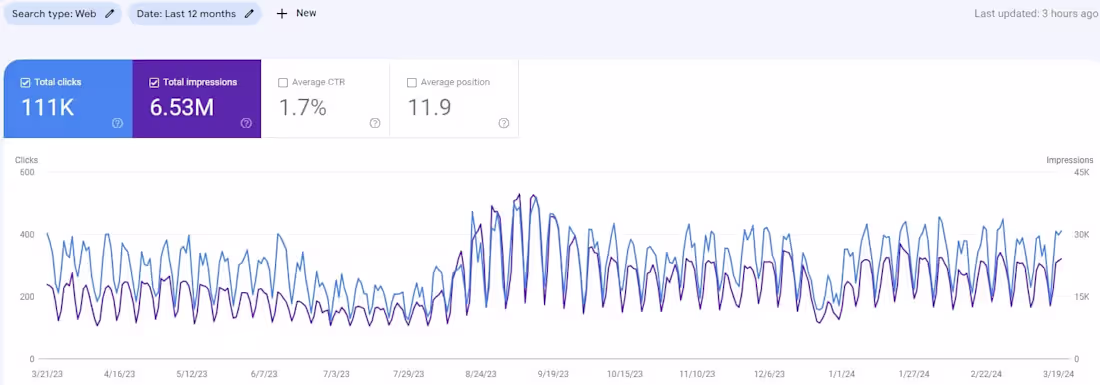Click the 1/27/24 date on chart axis
Viewport: 1100px width, 385px height.
(x=914, y=374)
